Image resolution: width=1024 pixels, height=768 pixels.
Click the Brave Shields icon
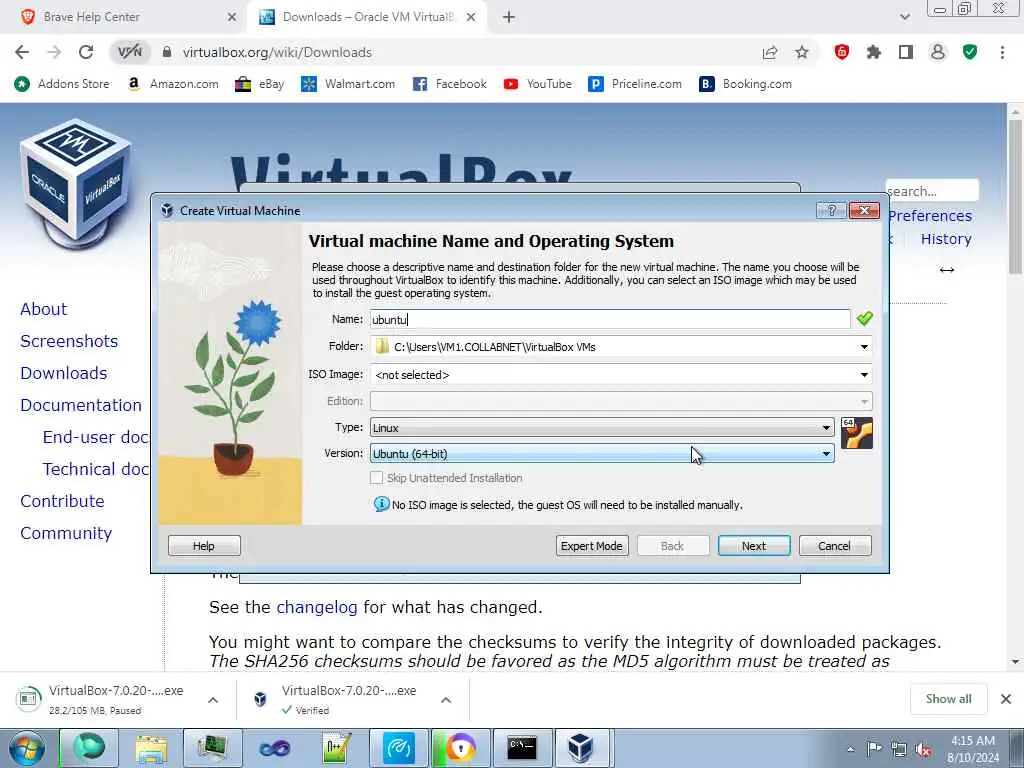click(842, 52)
